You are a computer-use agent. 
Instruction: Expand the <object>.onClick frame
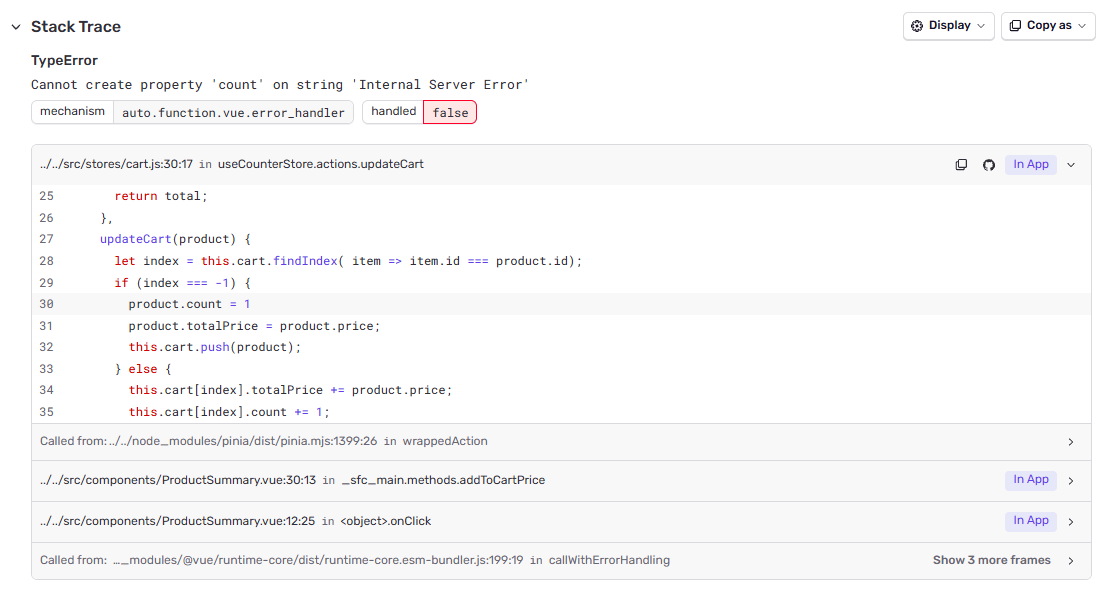[x=1071, y=522]
